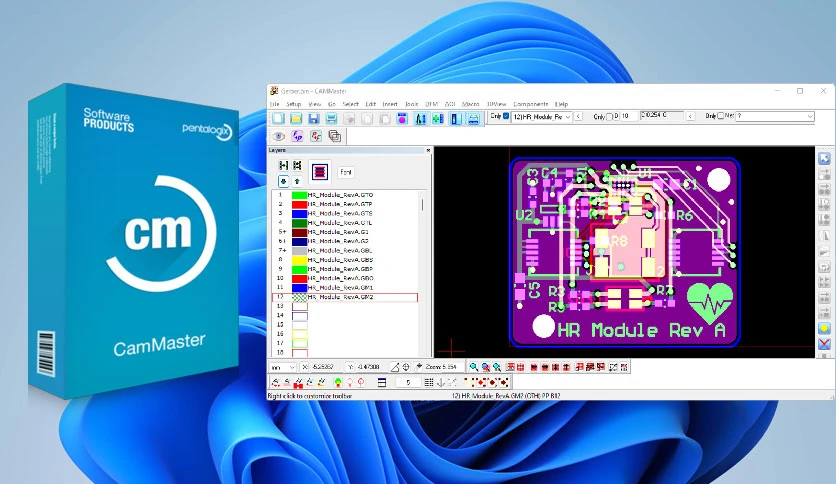Click the red 'PF' toolbar icon

point(316,136)
